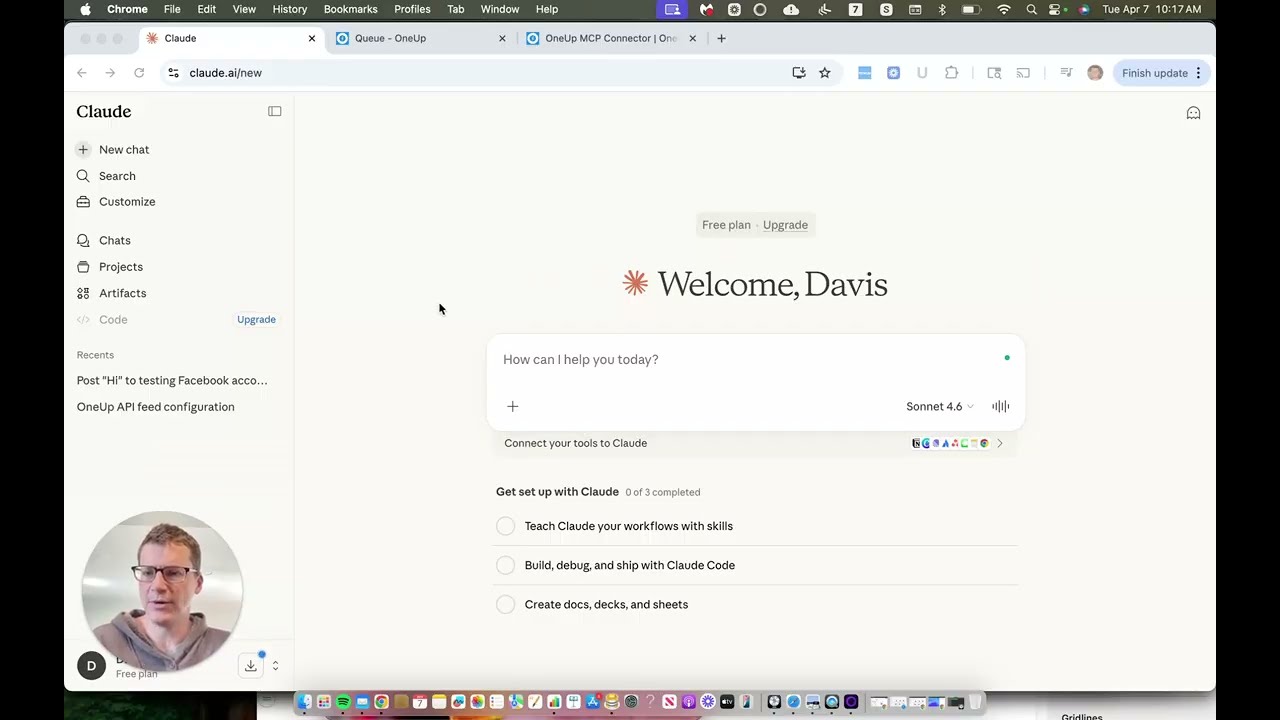Open the History menu
This screenshot has height=720, width=1280.
(290, 10)
